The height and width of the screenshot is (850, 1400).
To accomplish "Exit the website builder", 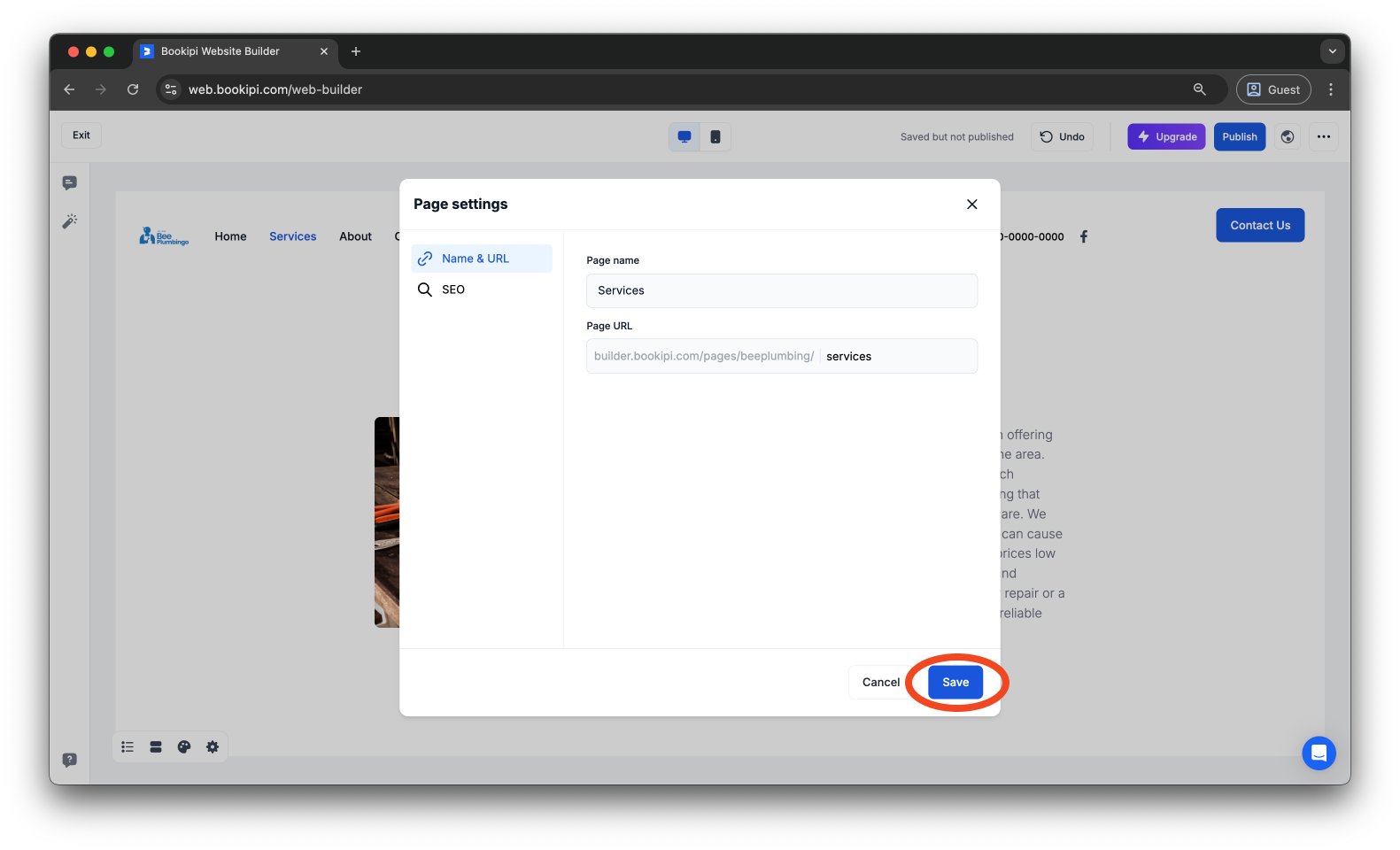I will (x=81, y=135).
